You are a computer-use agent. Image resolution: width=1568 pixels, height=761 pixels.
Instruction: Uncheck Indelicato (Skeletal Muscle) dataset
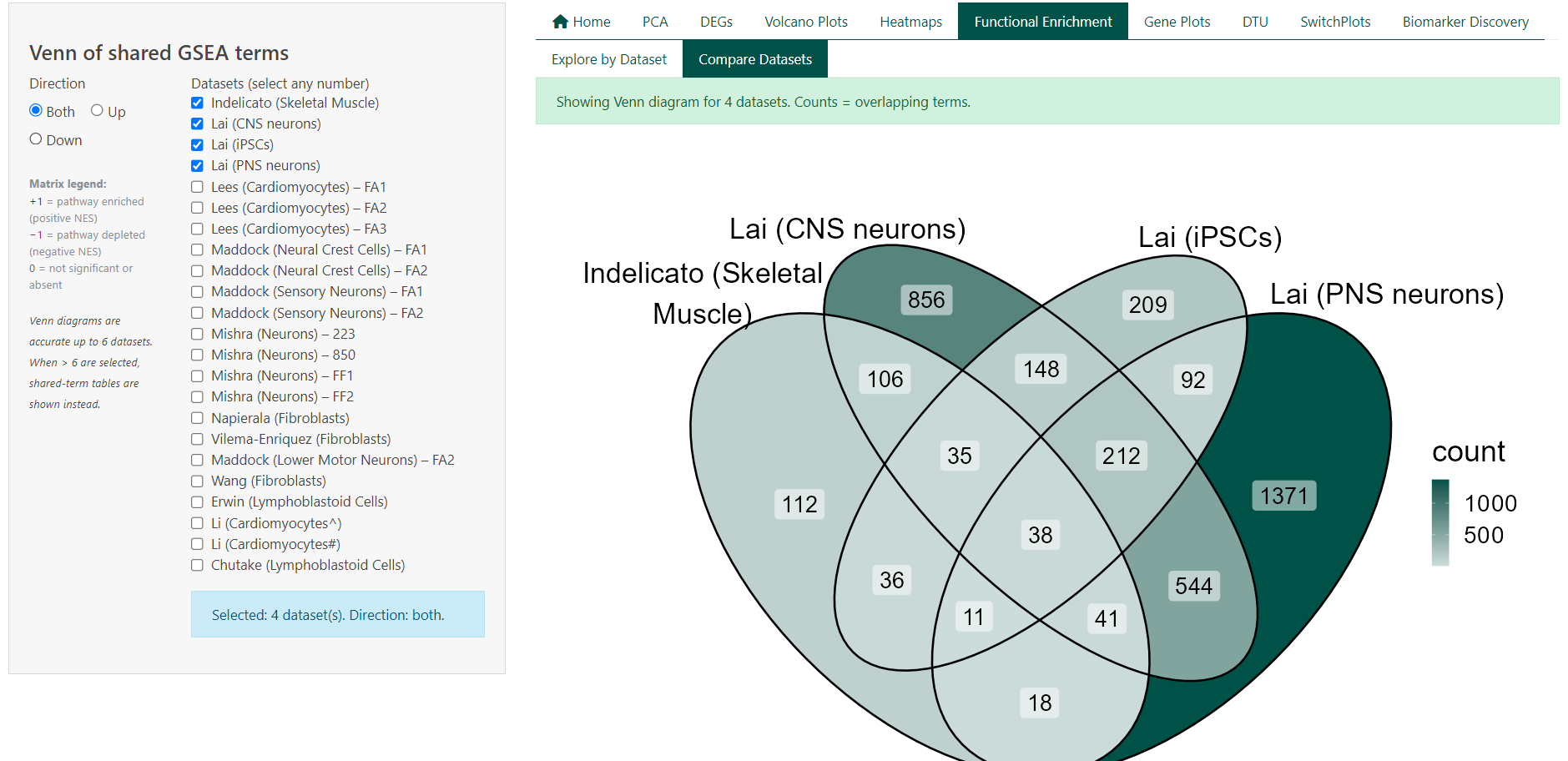197,103
